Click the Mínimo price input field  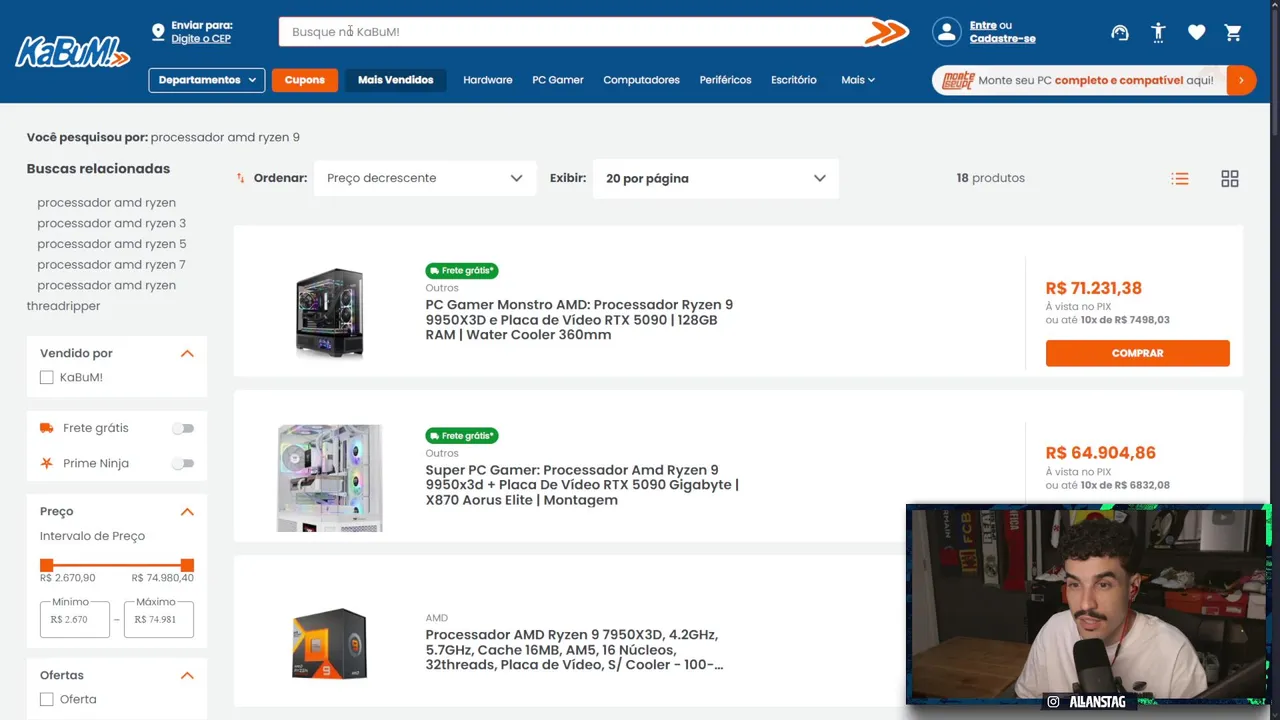(x=75, y=619)
